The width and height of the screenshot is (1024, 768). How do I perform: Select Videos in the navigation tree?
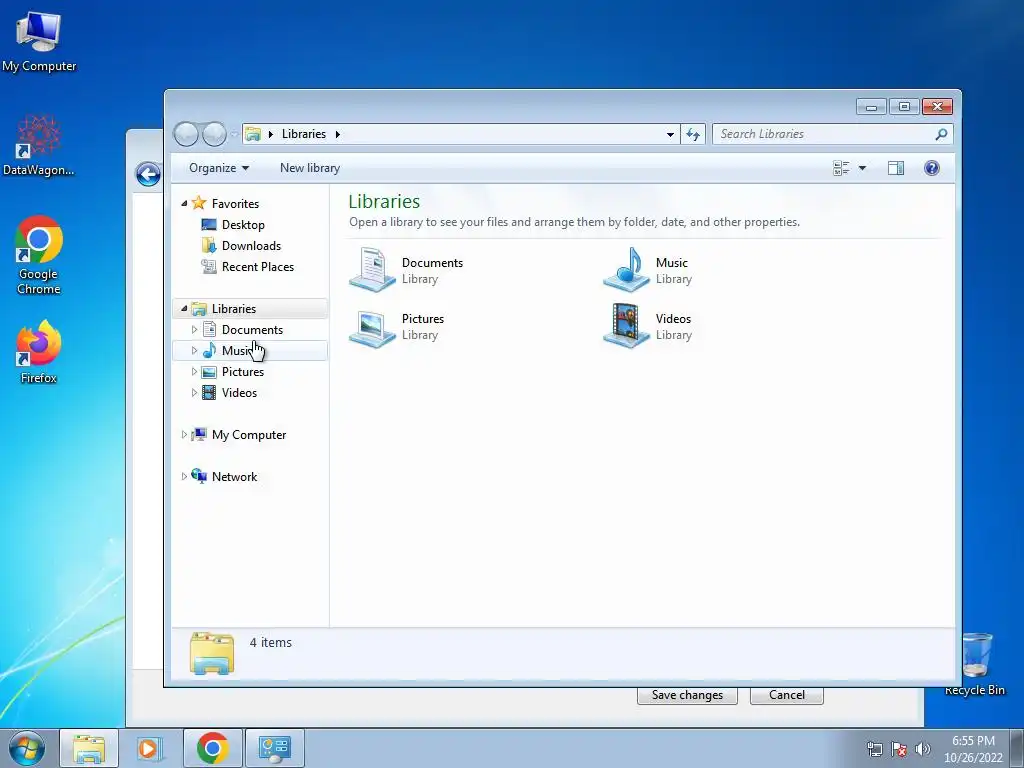coord(239,392)
